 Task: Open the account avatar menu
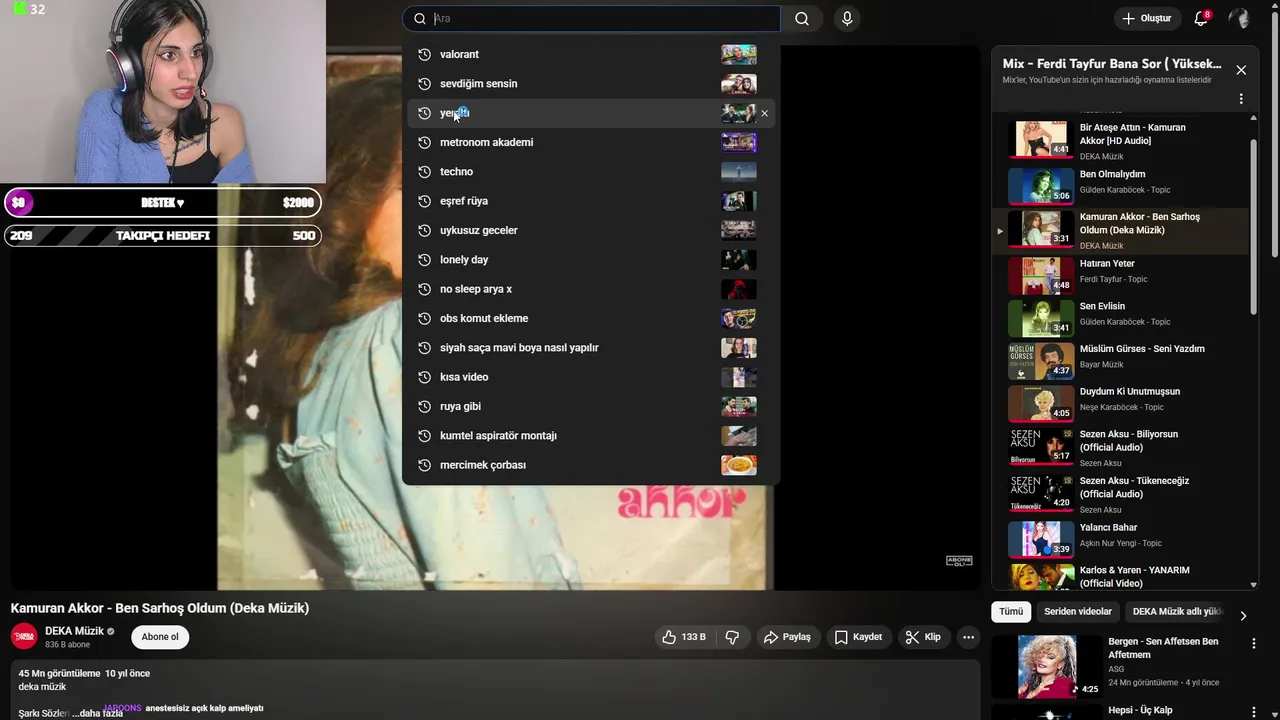click(1239, 18)
